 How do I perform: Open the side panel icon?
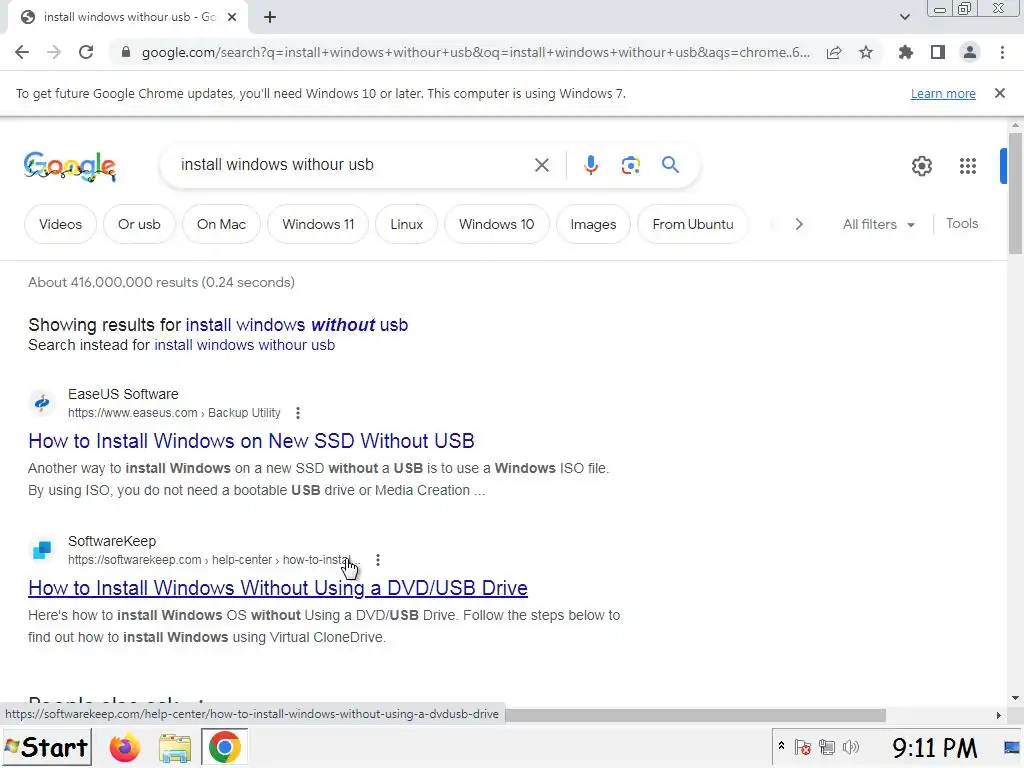click(938, 52)
